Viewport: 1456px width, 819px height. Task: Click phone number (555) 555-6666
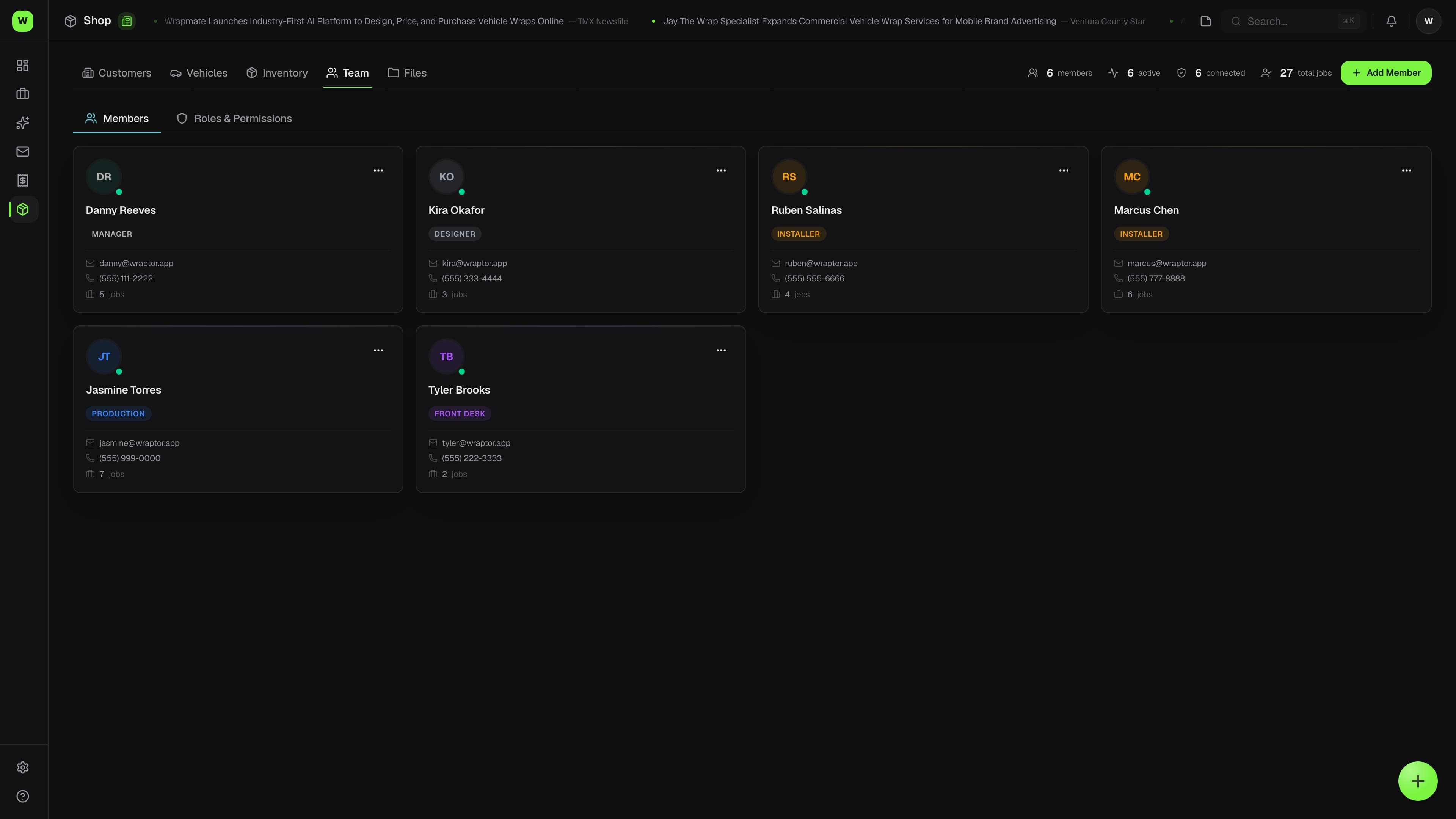(814, 279)
